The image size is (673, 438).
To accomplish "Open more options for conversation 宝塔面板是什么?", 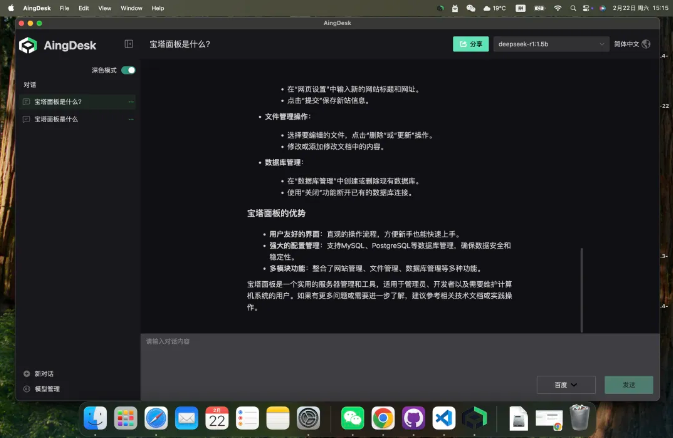I will click(x=131, y=102).
